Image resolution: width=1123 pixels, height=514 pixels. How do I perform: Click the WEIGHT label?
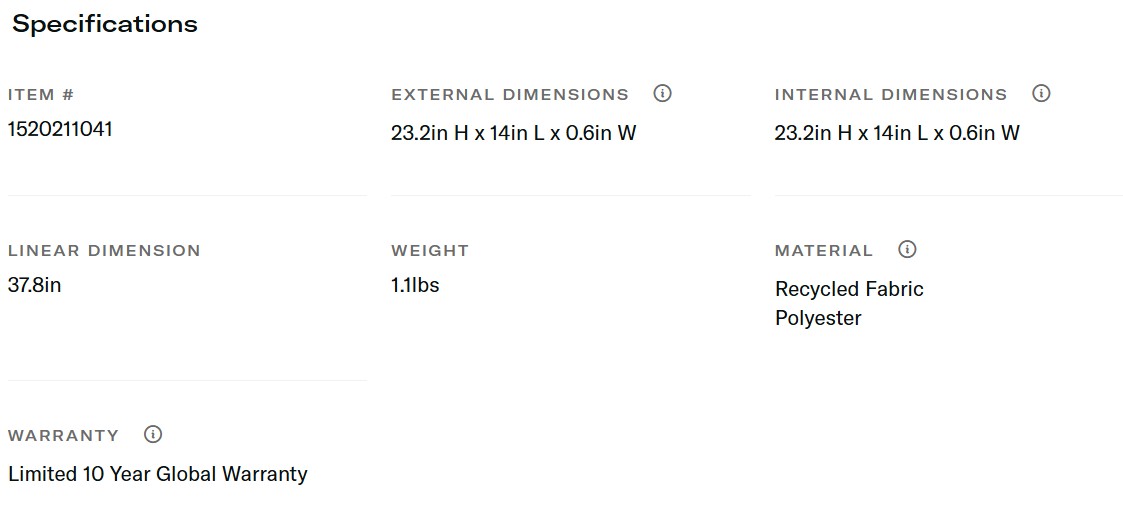(x=430, y=251)
